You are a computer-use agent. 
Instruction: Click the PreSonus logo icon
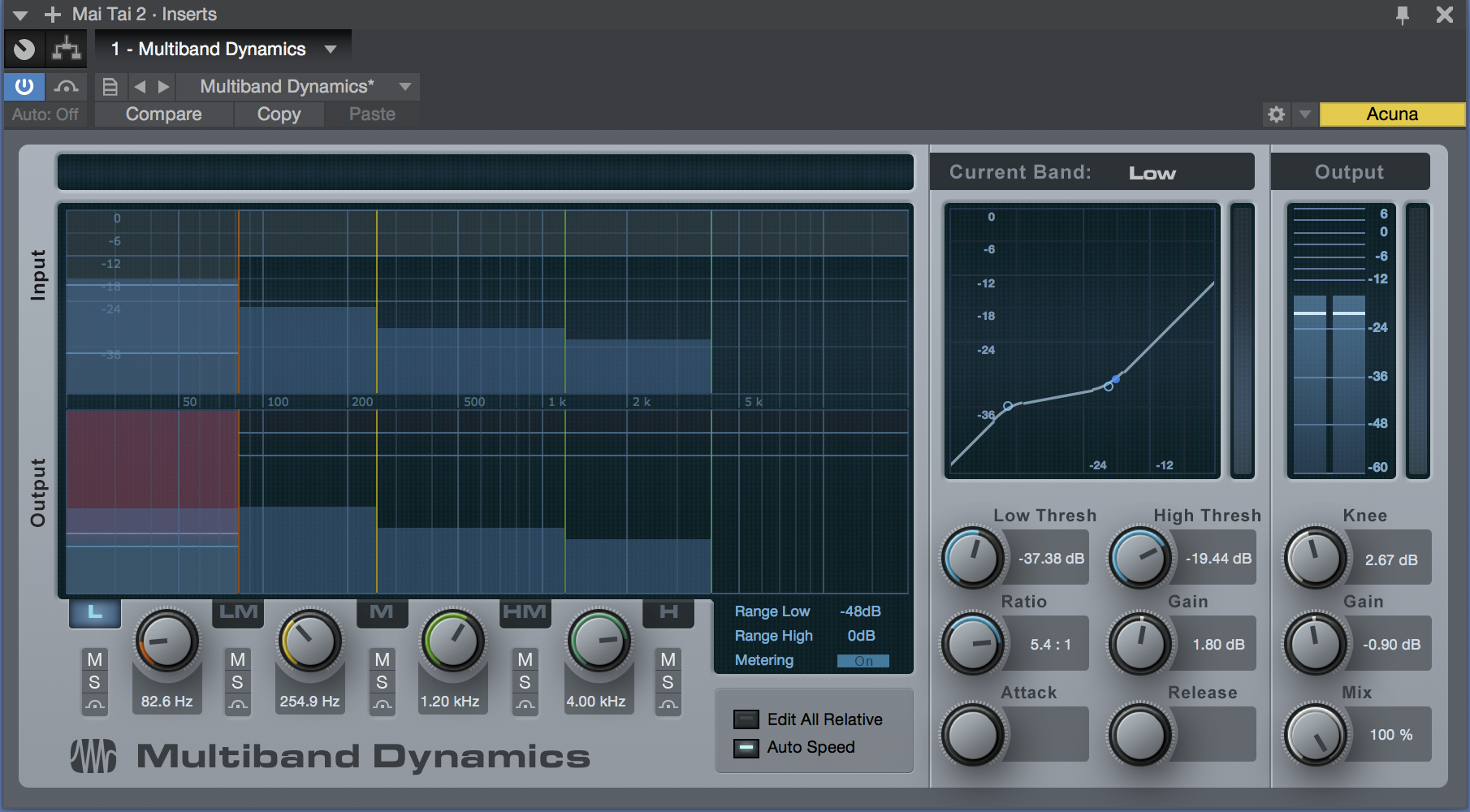pos(93,756)
